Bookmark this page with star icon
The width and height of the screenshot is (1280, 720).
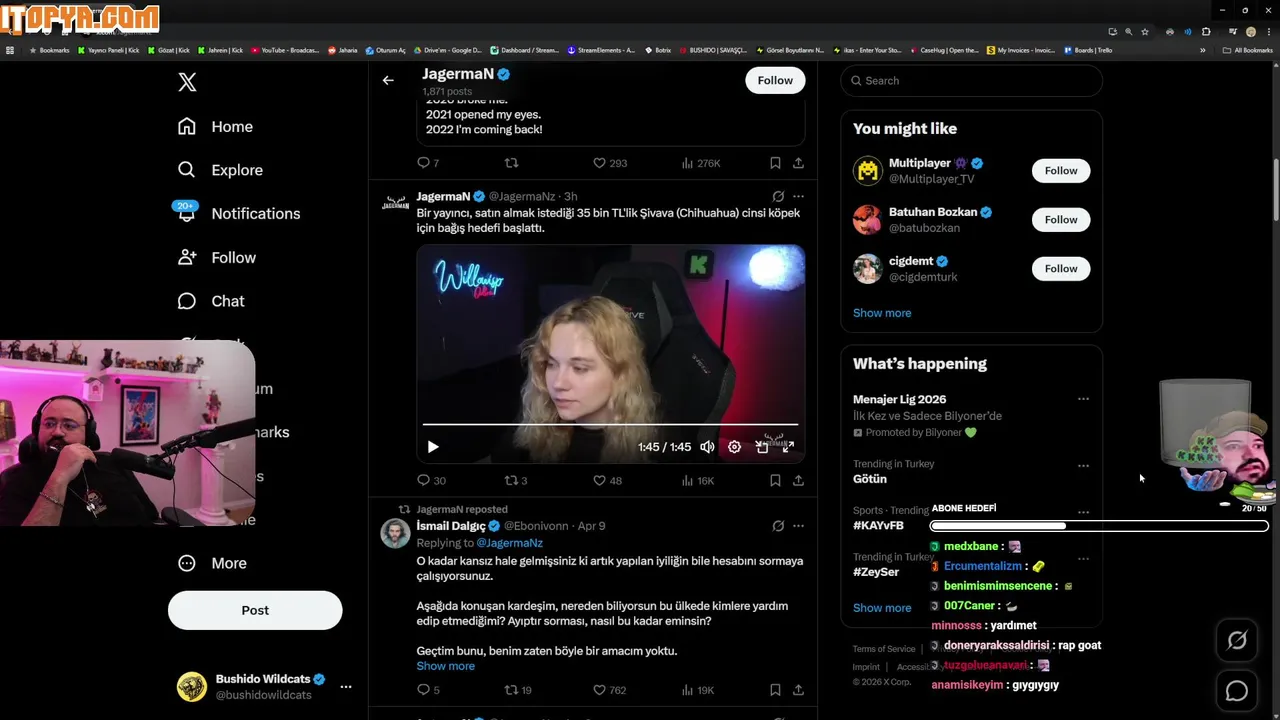(1145, 32)
